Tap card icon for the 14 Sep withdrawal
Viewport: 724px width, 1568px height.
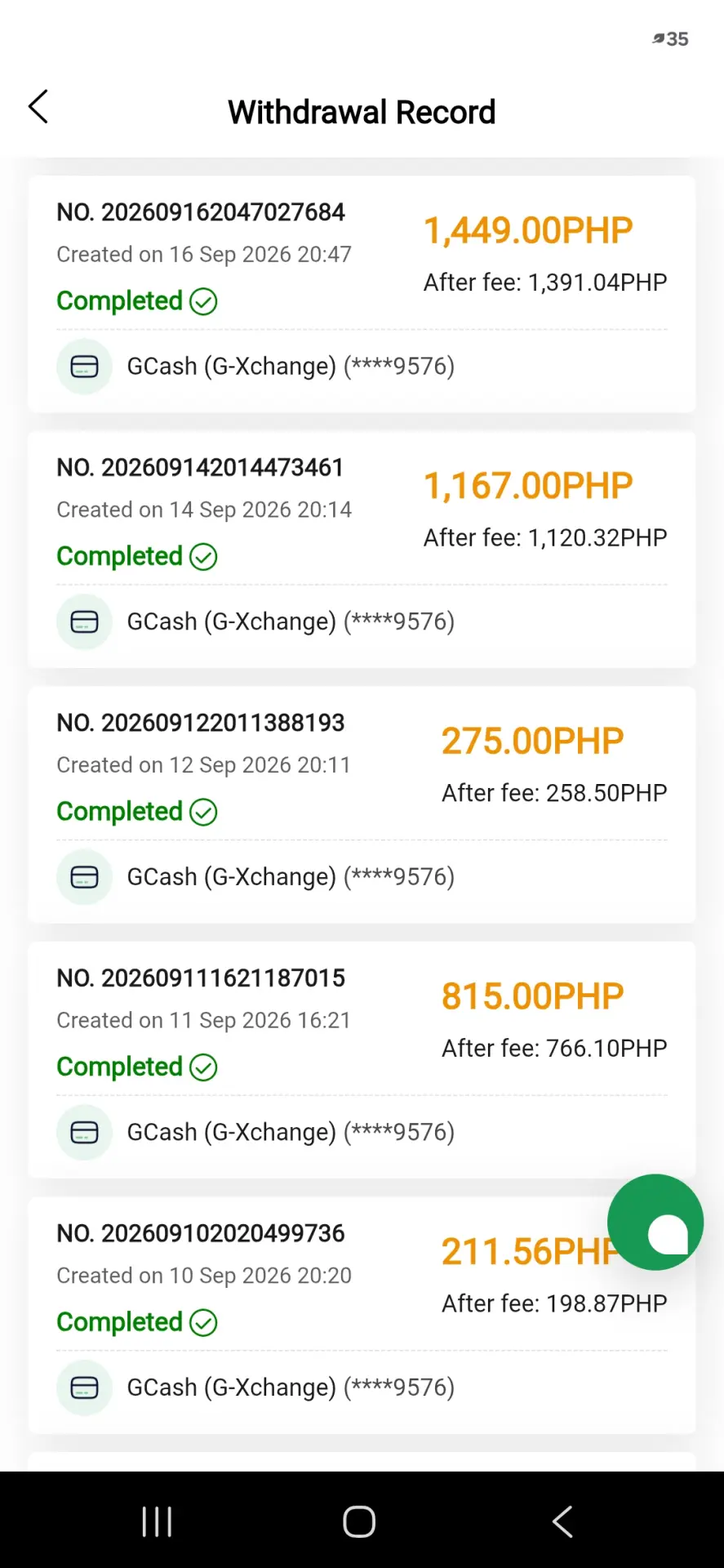(x=84, y=622)
